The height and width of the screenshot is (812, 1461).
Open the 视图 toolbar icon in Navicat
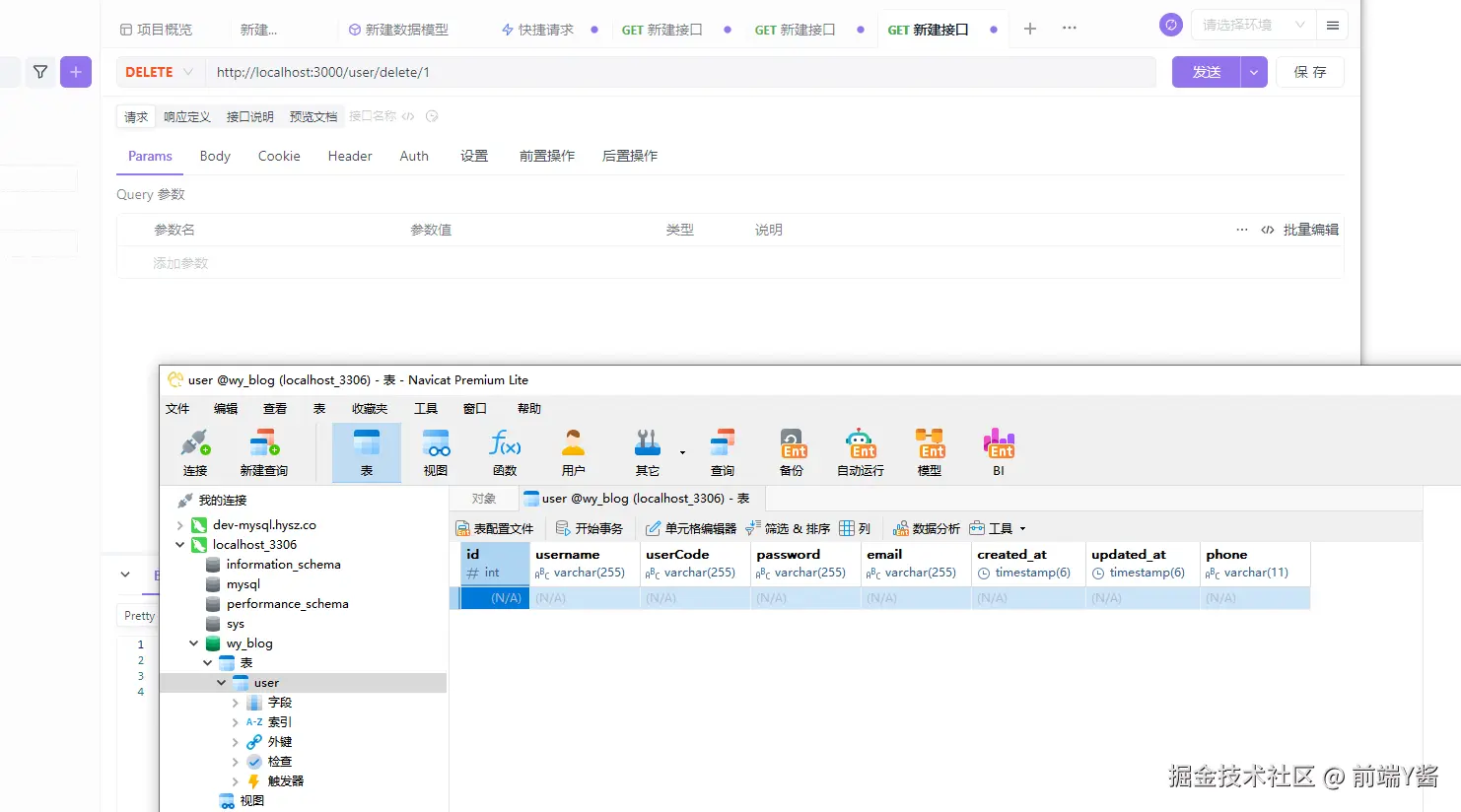pyautogui.click(x=436, y=452)
